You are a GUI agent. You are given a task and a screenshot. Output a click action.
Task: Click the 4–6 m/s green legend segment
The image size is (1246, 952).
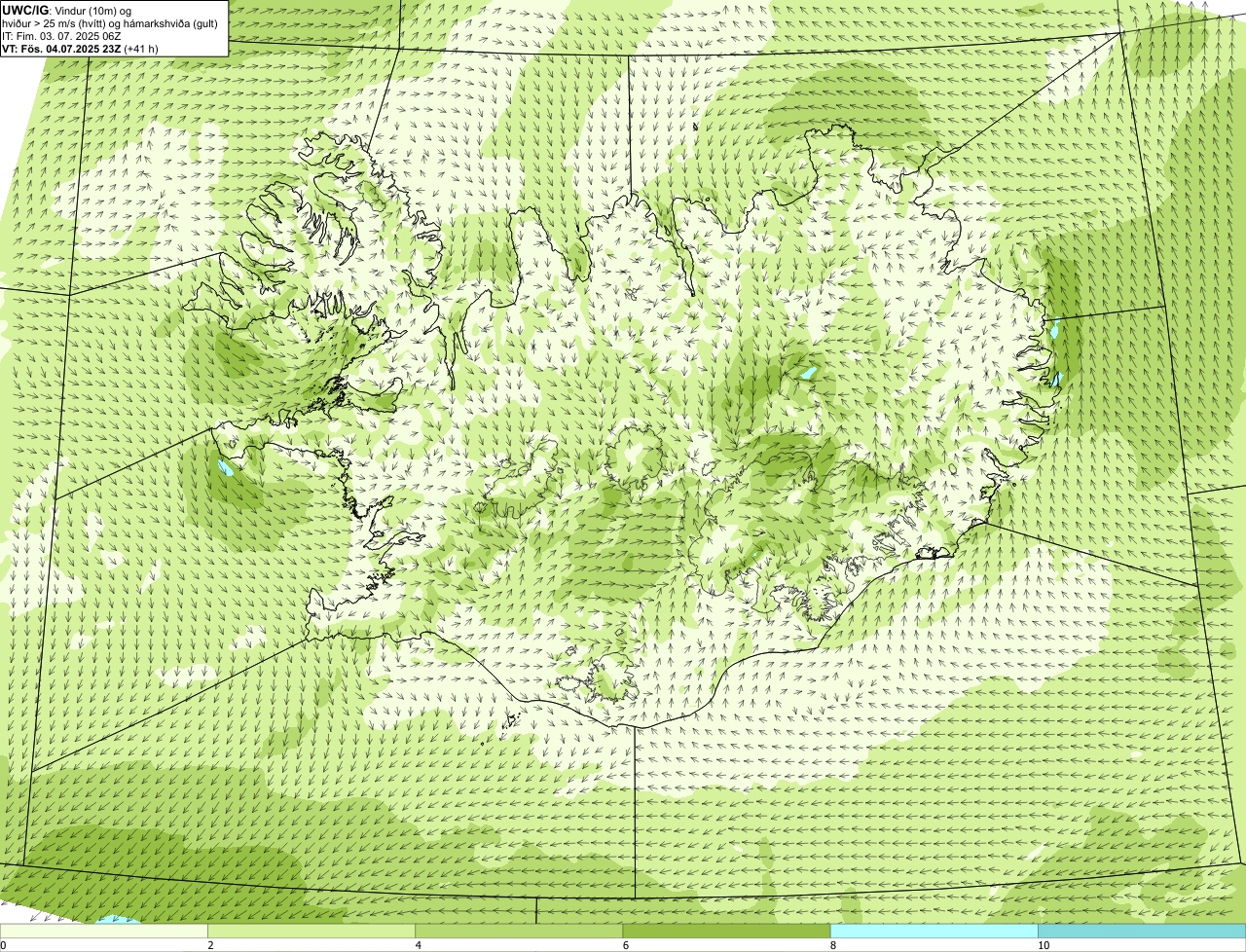point(519,931)
